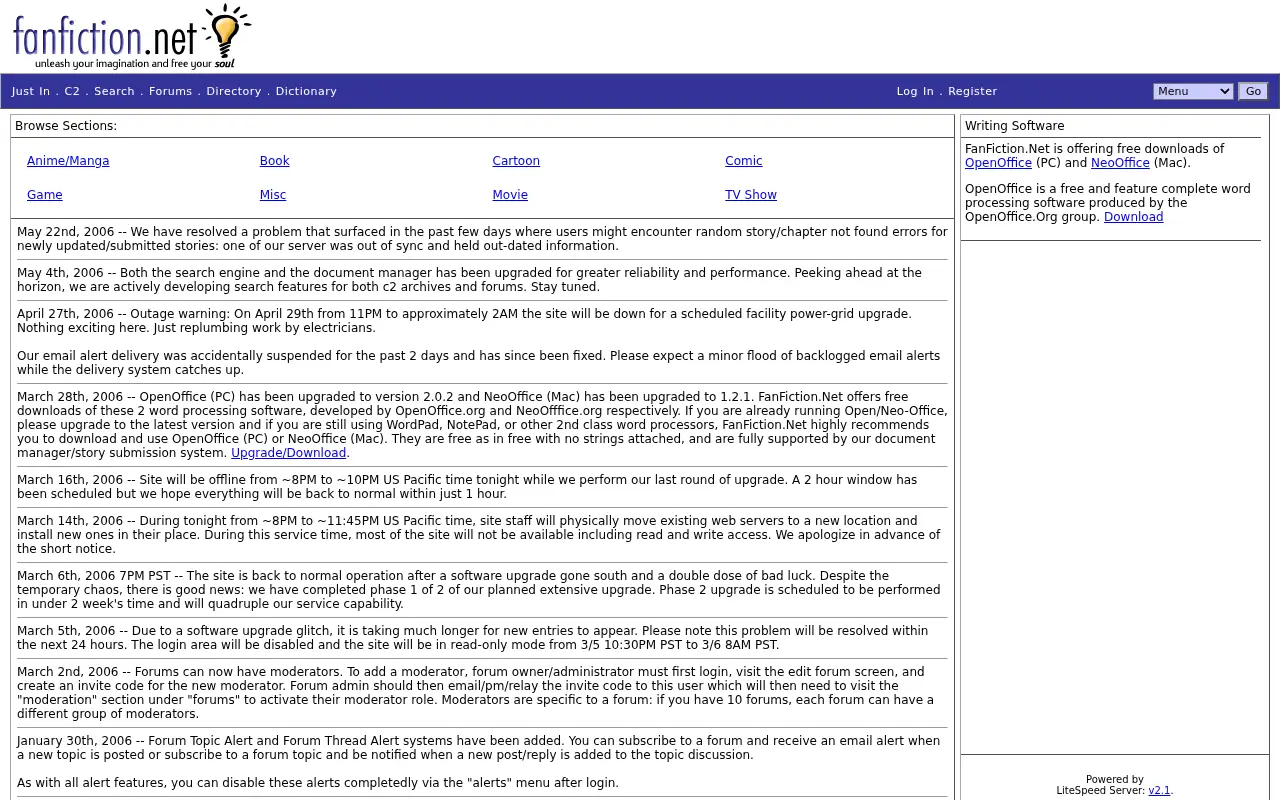Screen dimensions: 1280x800
Task: Select the 'March 14th, 2006' news entry
Action: pyautogui.click(x=482, y=535)
